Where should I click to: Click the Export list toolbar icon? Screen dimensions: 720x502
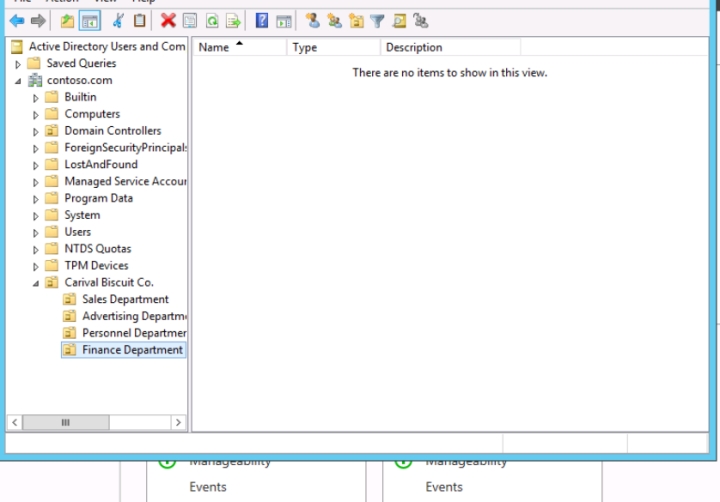pyautogui.click(x=233, y=21)
